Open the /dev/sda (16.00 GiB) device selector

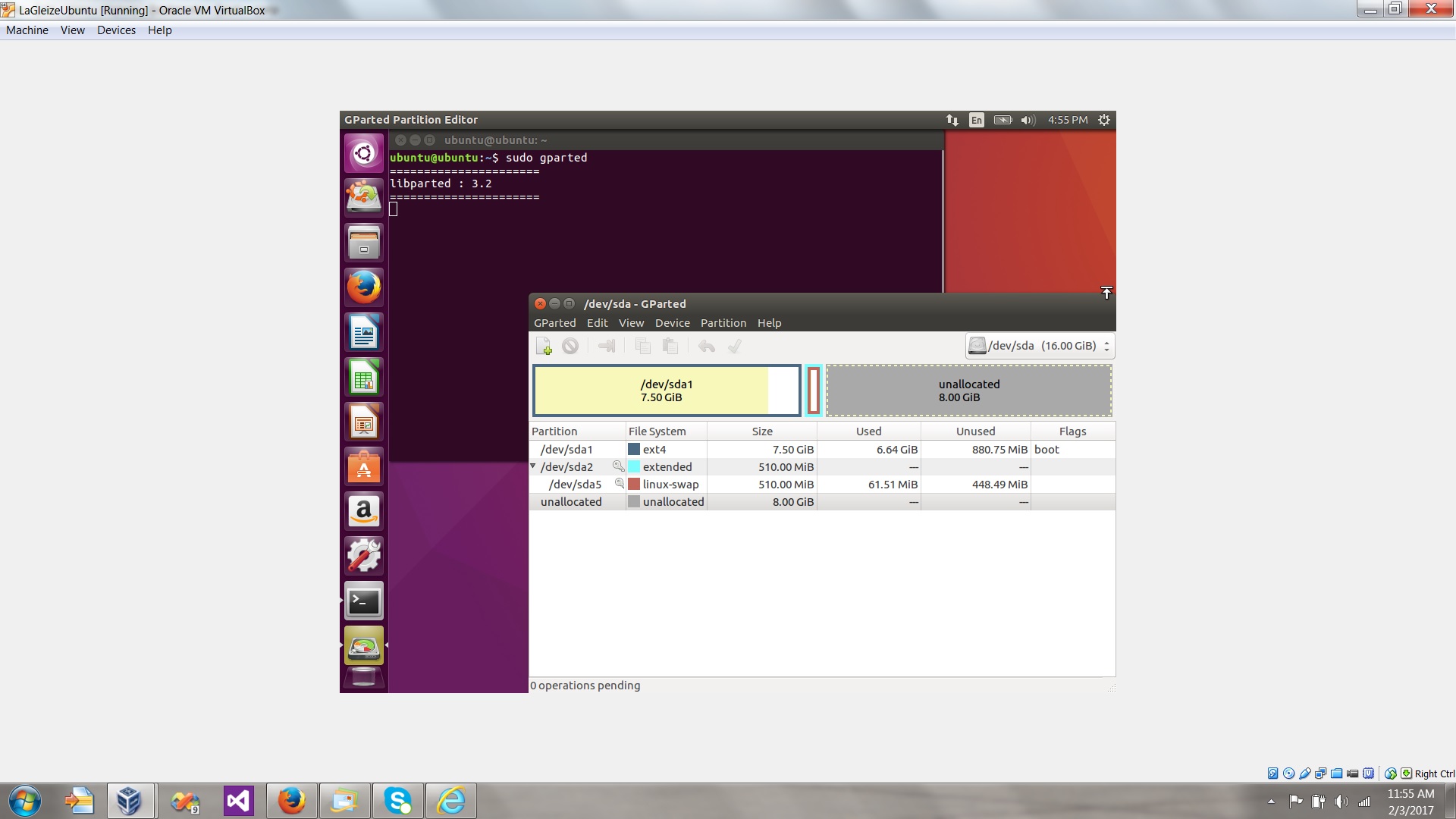pos(1039,345)
